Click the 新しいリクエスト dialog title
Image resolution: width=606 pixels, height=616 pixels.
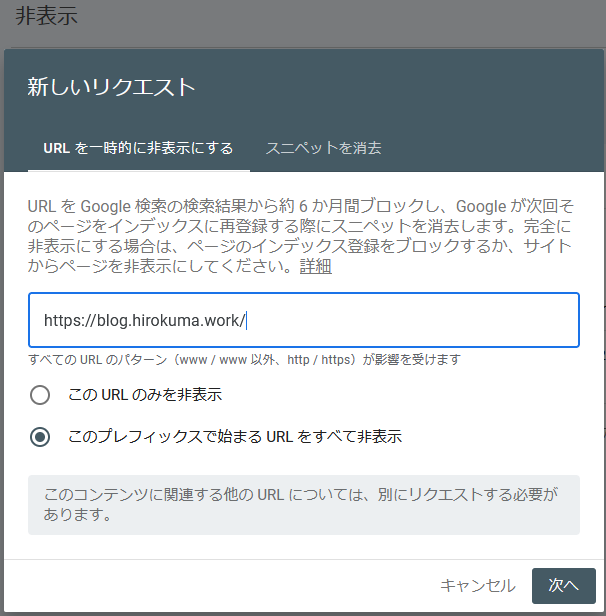112,87
